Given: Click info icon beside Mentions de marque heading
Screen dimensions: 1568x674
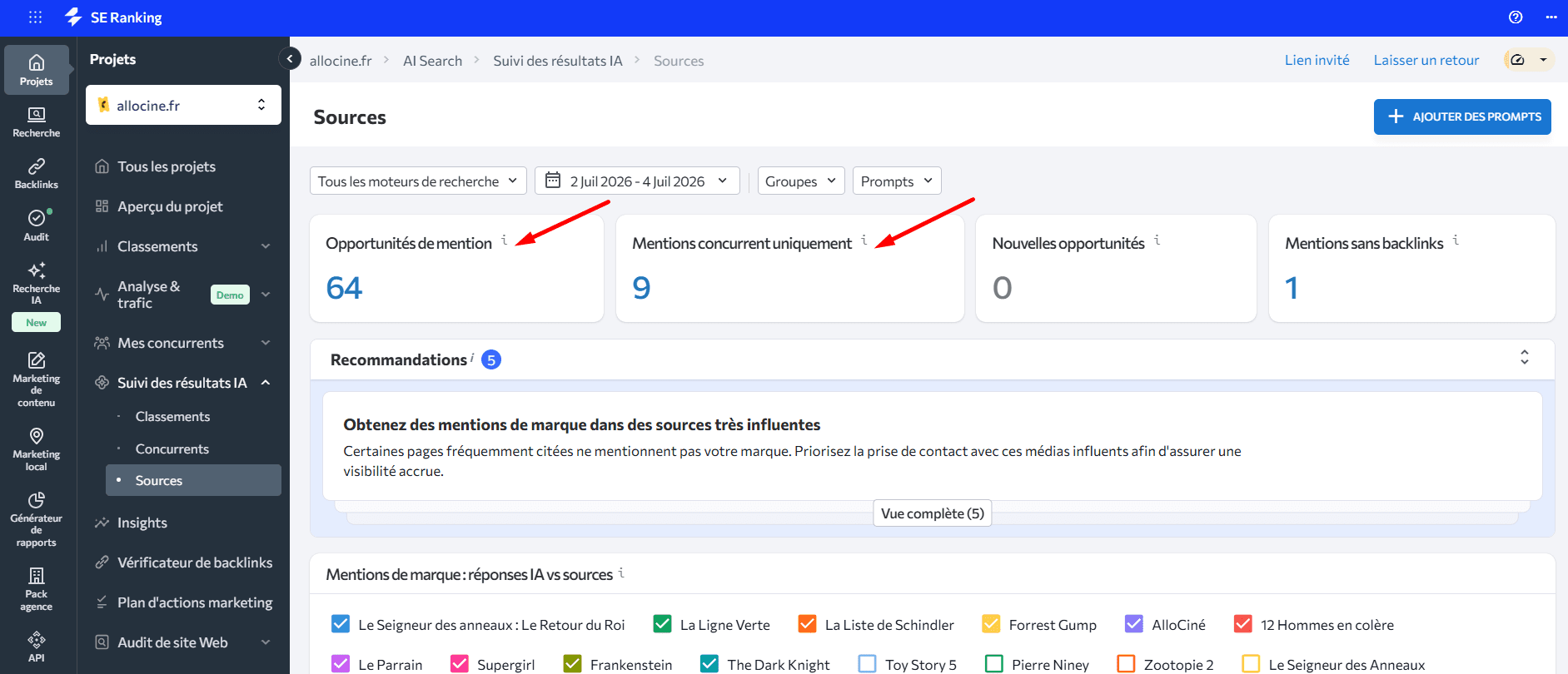Looking at the screenshot, I should [621, 572].
